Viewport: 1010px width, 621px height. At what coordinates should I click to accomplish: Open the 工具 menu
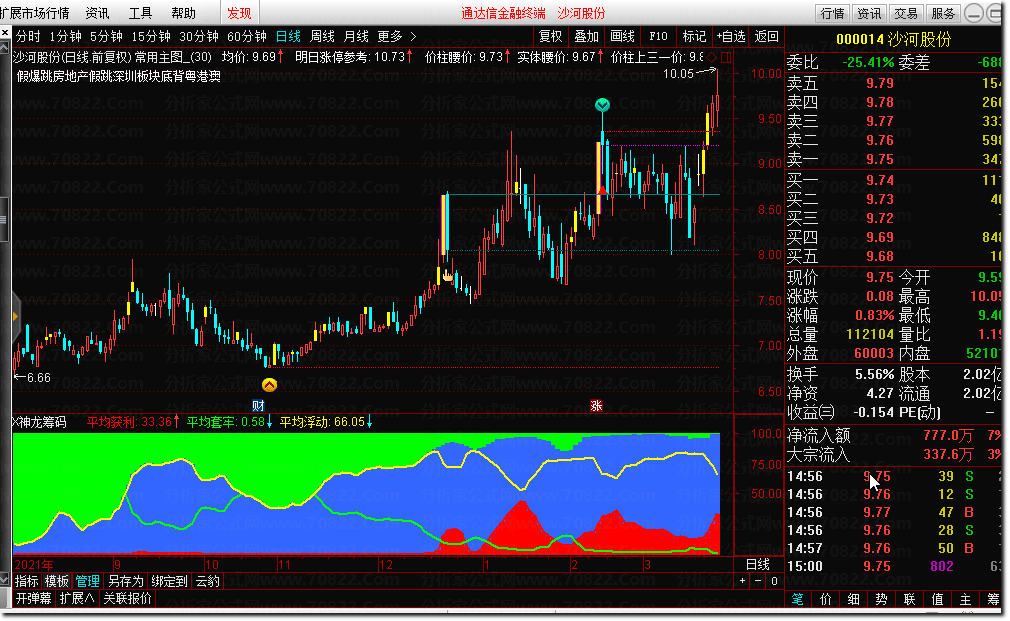click(x=140, y=13)
